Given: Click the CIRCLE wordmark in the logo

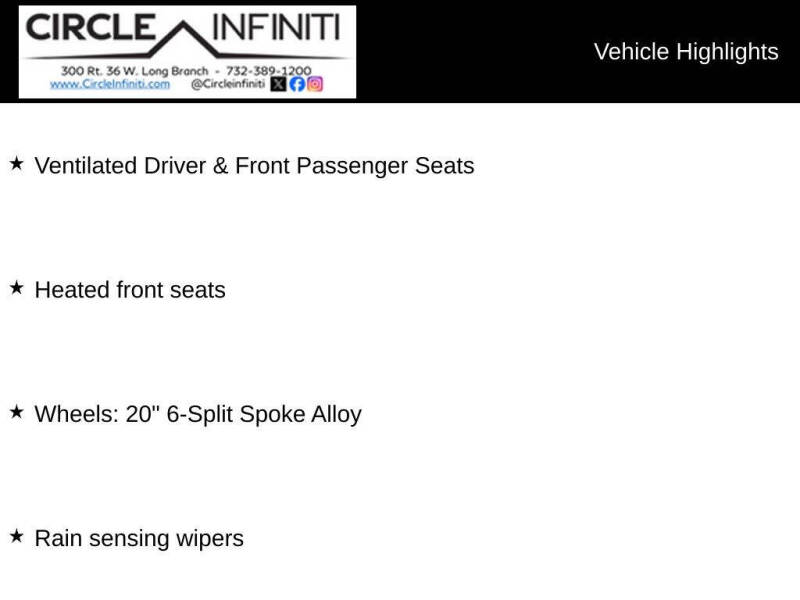Looking at the screenshot, I should pos(90,28).
